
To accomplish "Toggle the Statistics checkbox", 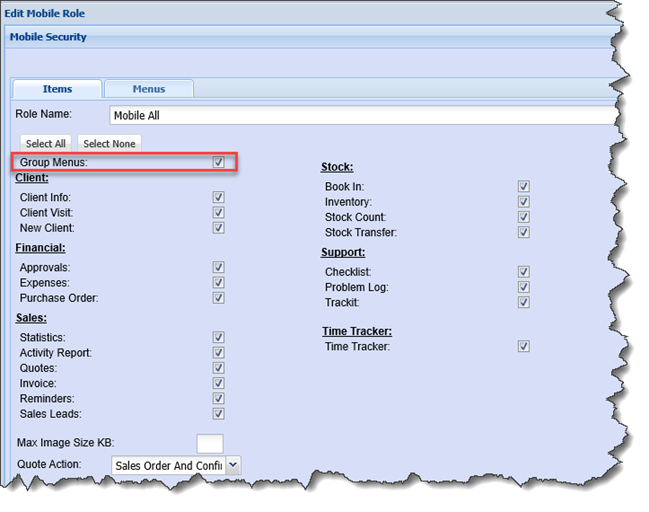I will coord(218,338).
